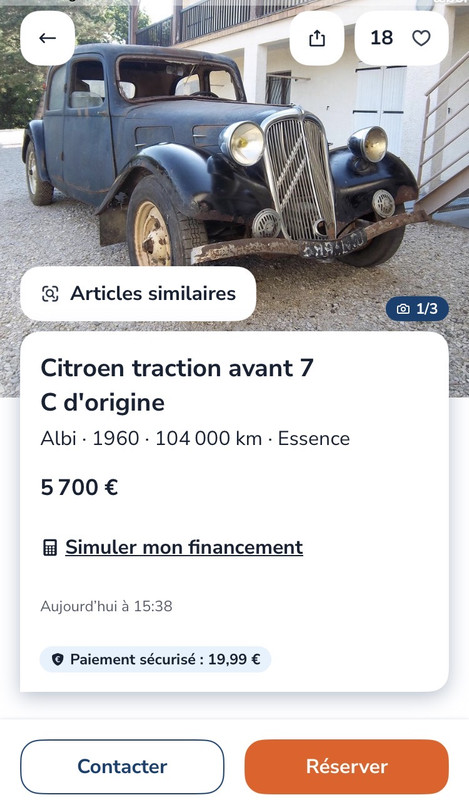The width and height of the screenshot is (469, 800).
Task: Click the camera icon in photo counter
Action: coord(403,309)
